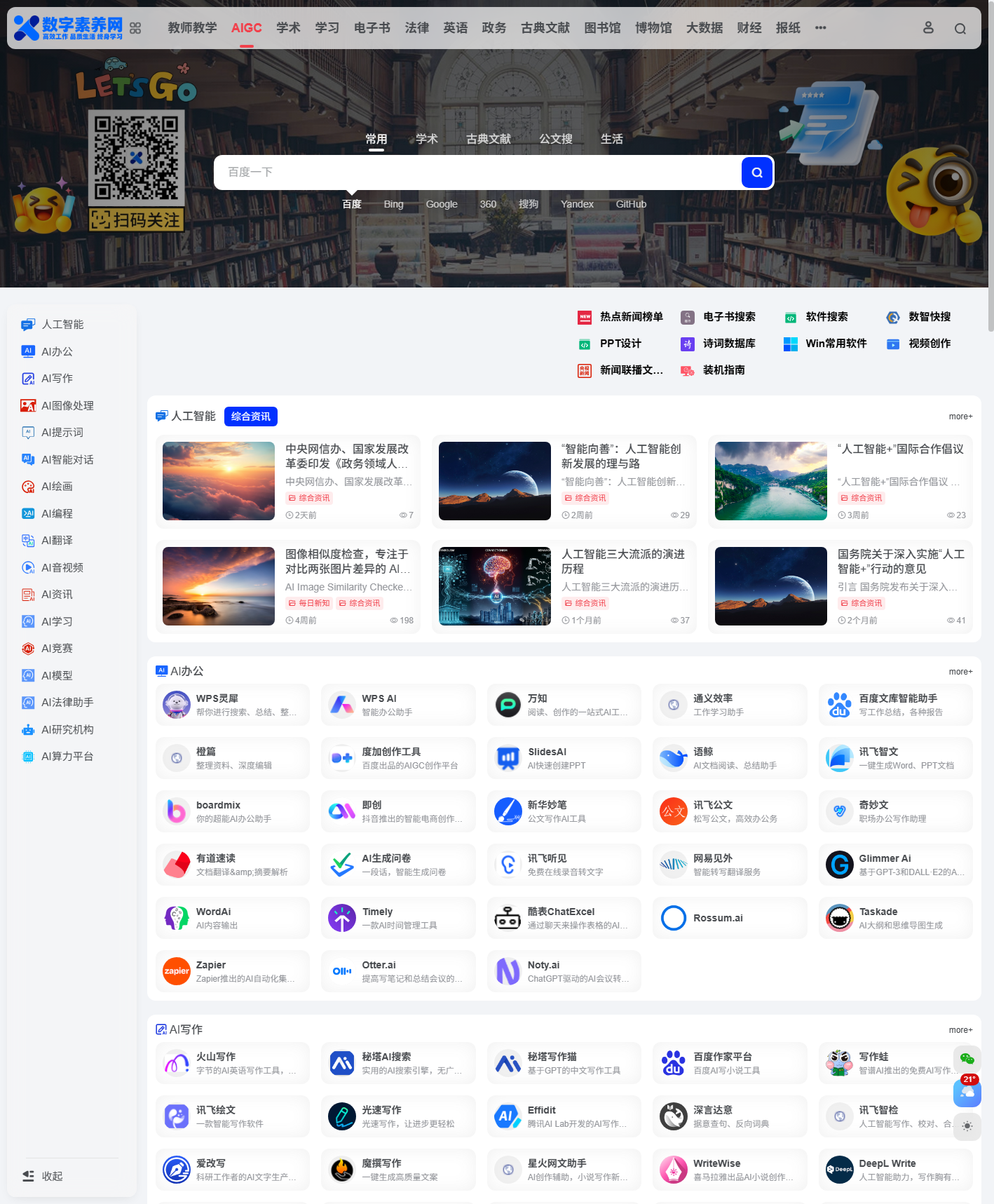Viewport: 994px width, 1204px height.
Task: Open WPS灵犀 tool icon
Action: [x=177, y=705]
